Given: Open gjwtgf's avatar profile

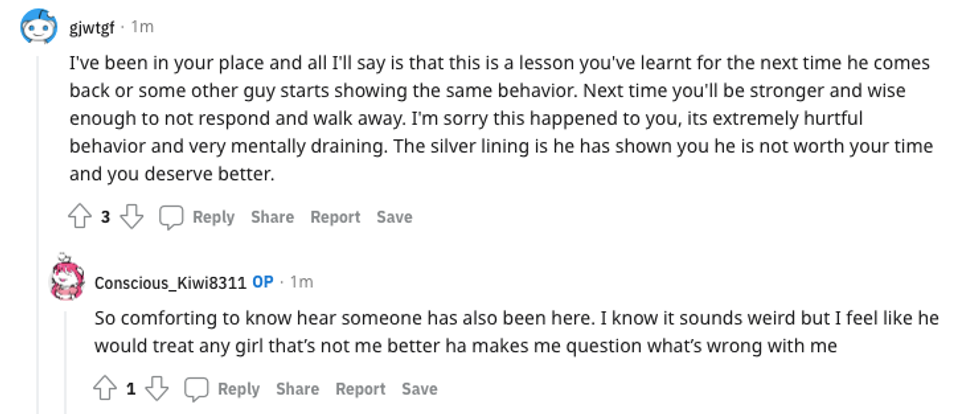Looking at the screenshot, I should click(x=39, y=27).
